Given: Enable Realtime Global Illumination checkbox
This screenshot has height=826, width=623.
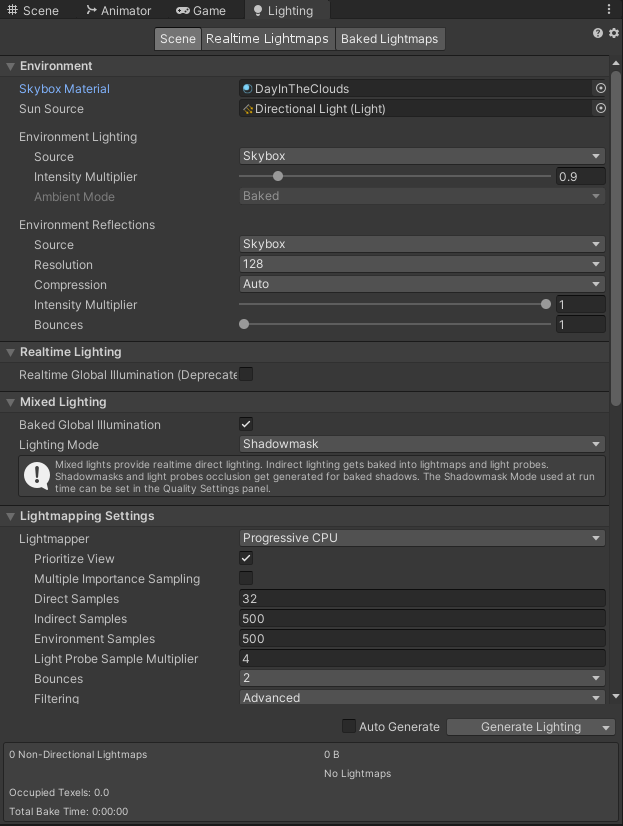Looking at the screenshot, I should tap(246, 374).
